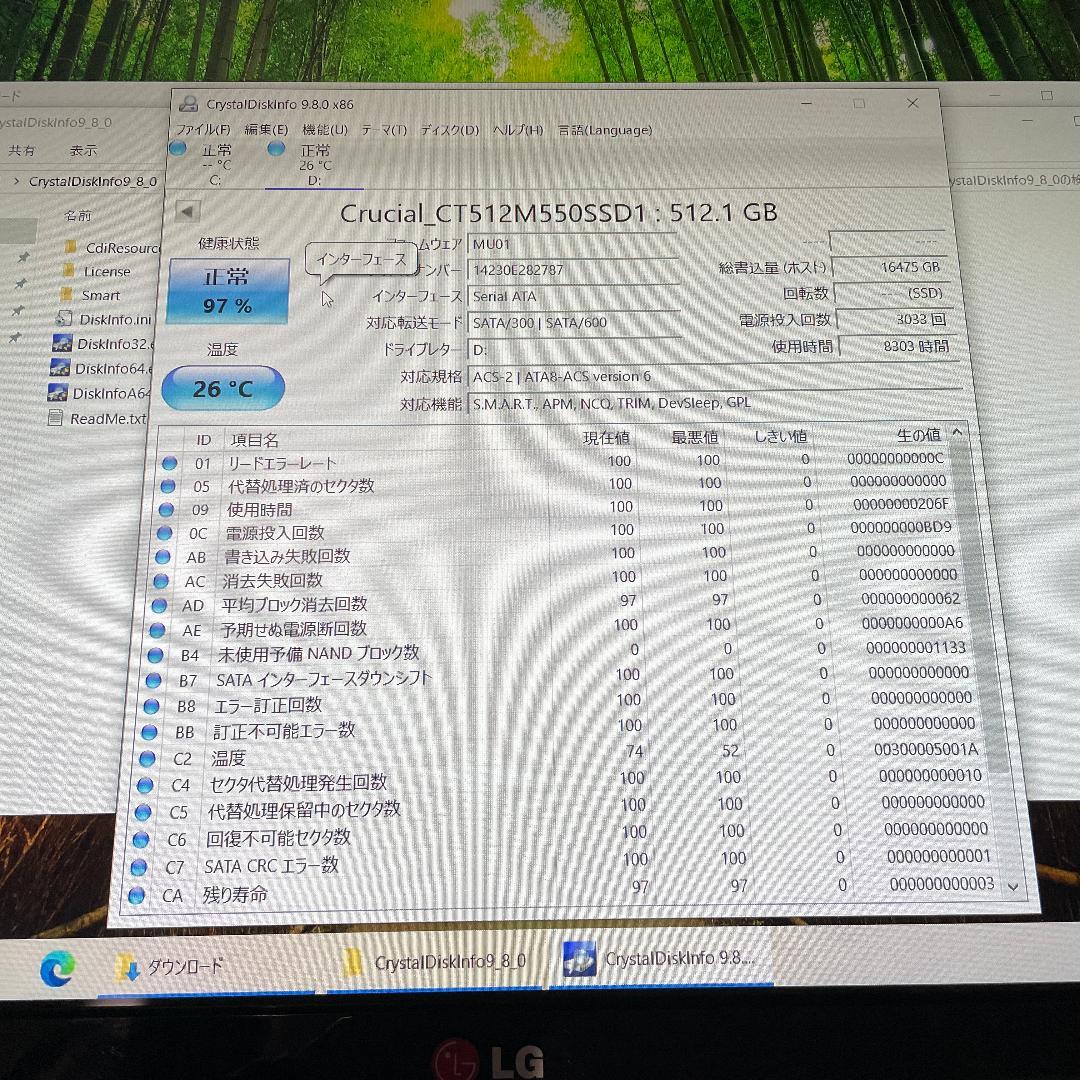Open the ファイル(F) menu

pyautogui.click(x=202, y=129)
